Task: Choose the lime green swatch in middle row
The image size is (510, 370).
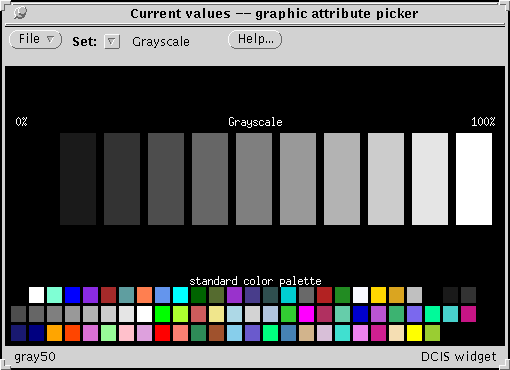Action: 288,314
